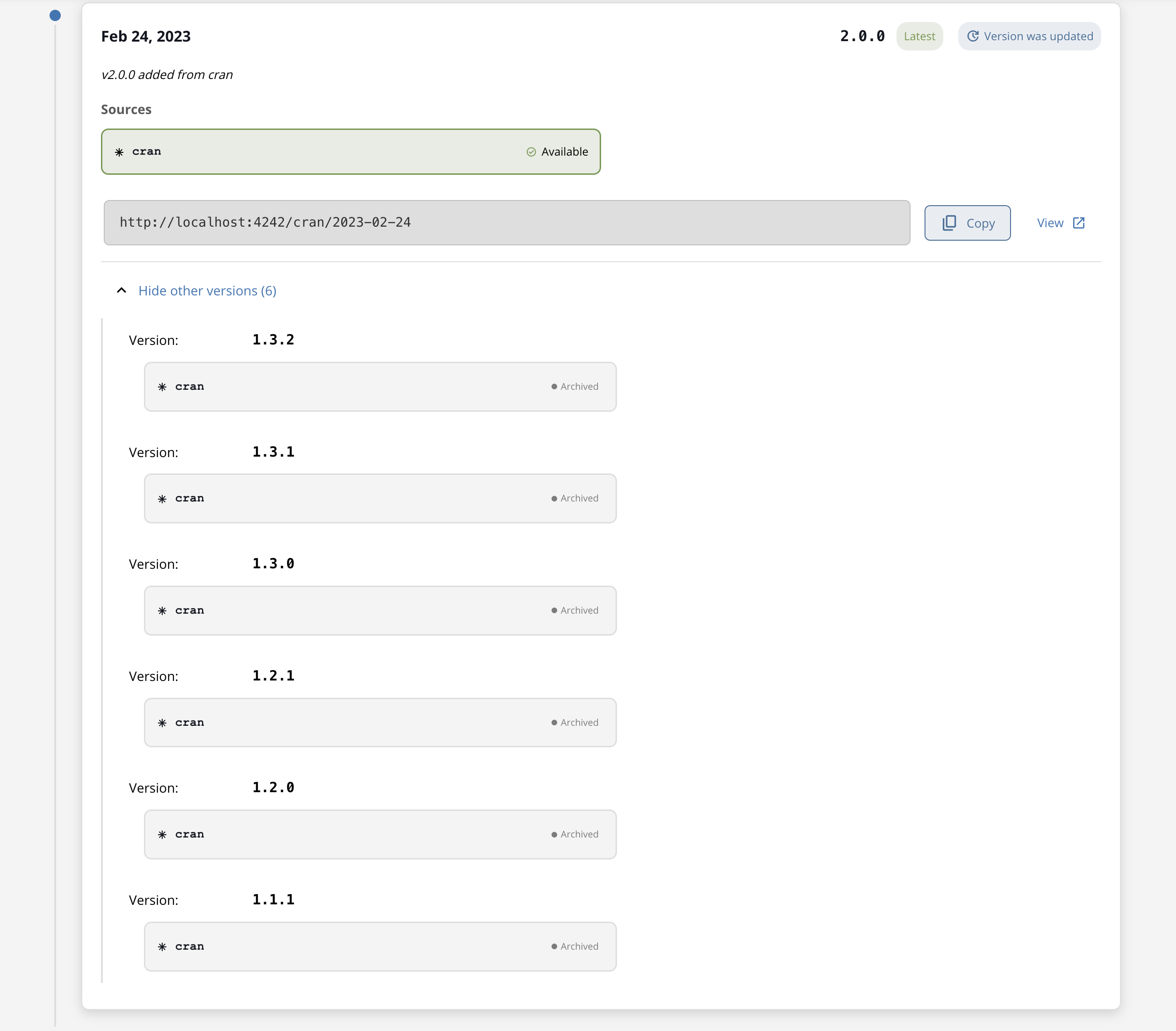Click version number 1.3.2
The width and height of the screenshot is (1176, 1031).
pos(273,340)
